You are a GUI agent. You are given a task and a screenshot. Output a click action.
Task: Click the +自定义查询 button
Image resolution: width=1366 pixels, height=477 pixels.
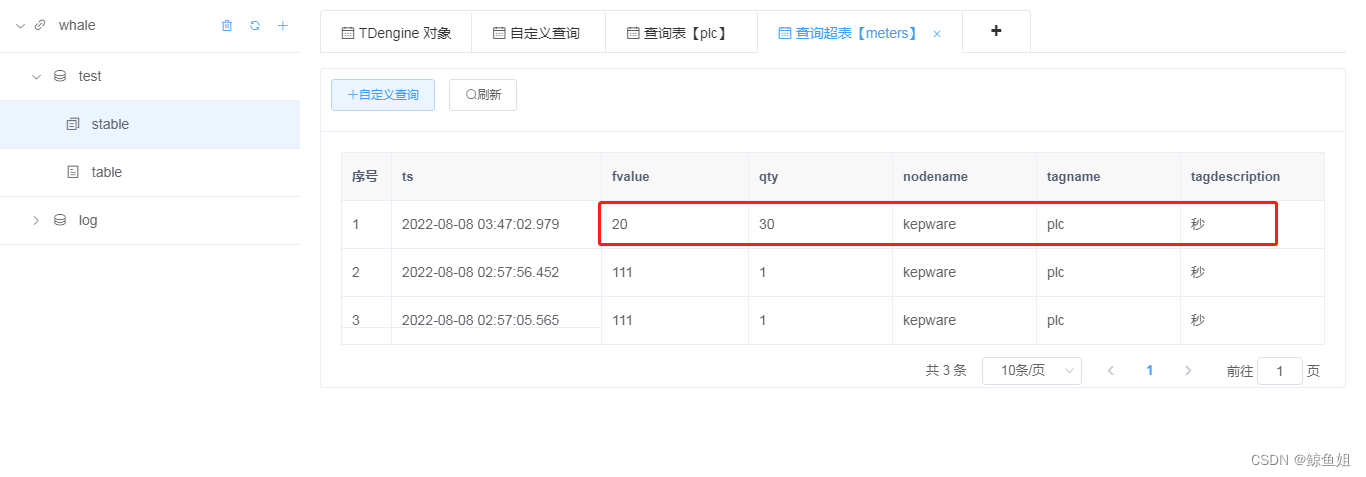383,95
